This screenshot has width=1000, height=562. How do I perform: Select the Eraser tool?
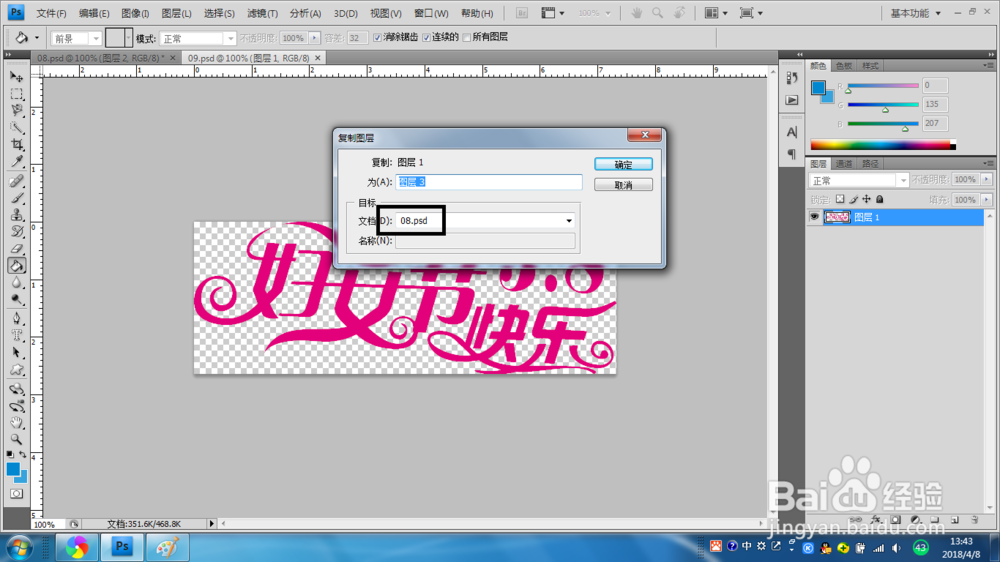[17, 249]
